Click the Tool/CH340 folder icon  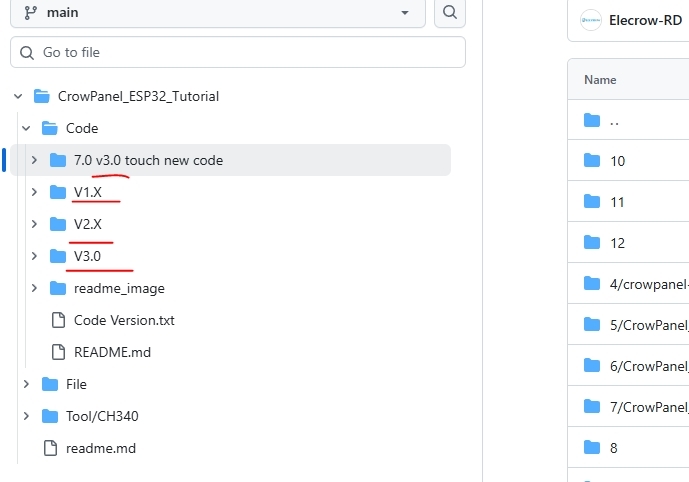[50, 416]
